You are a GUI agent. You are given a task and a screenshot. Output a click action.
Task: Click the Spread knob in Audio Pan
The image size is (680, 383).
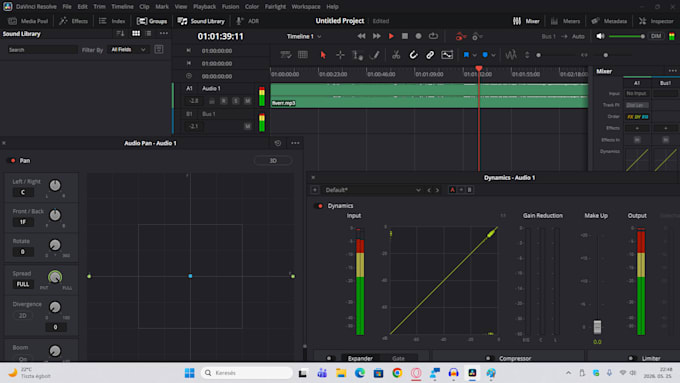pos(55,277)
